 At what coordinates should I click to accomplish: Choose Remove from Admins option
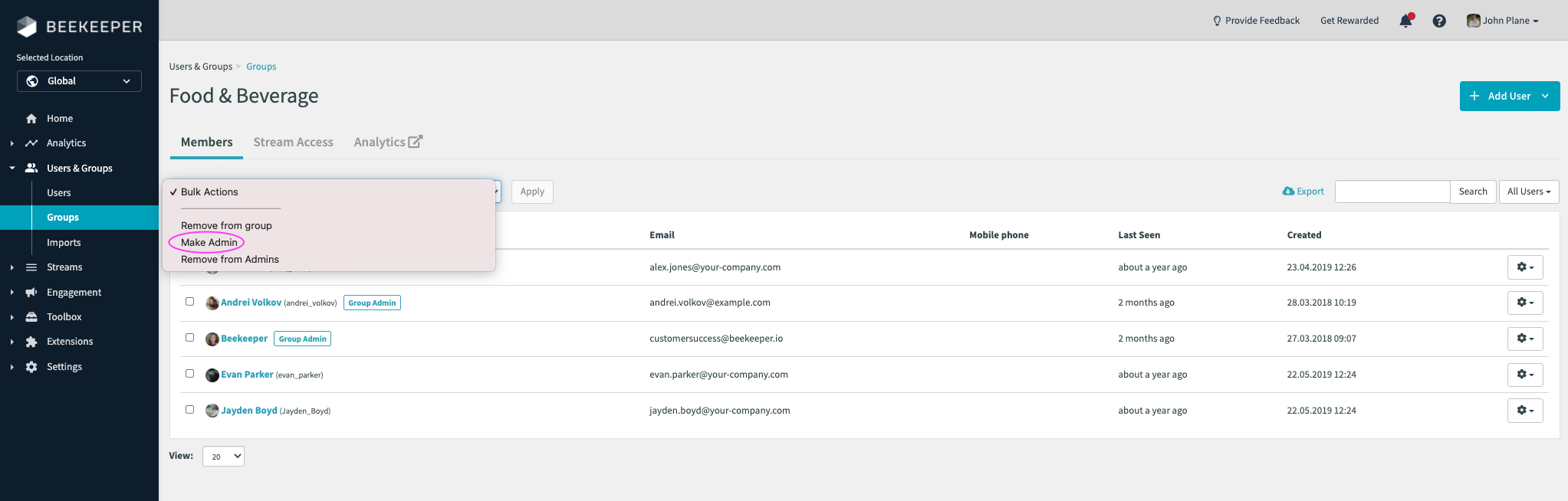(230, 260)
